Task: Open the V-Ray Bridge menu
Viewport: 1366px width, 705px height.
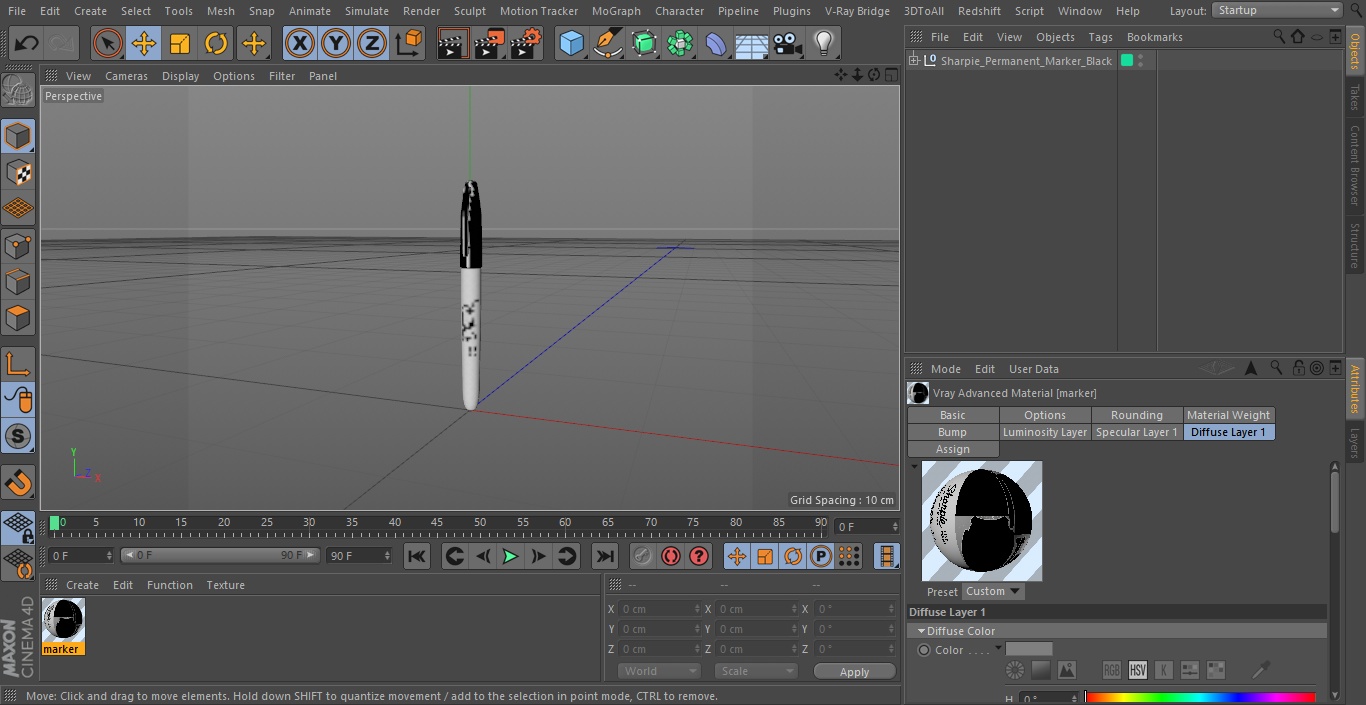Action: pyautogui.click(x=857, y=11)
